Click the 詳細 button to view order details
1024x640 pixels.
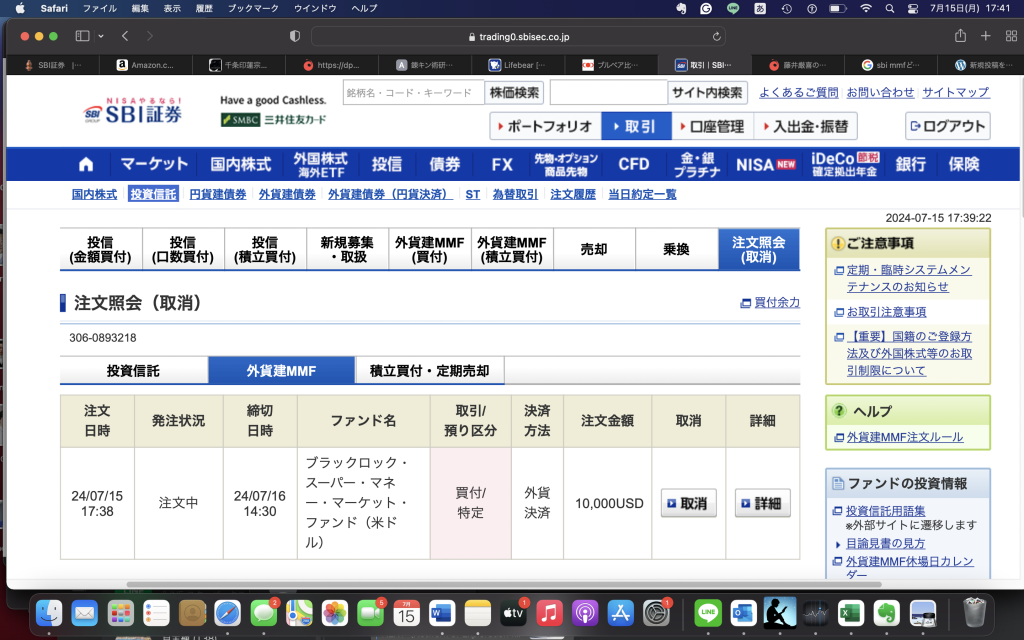coord(763,503)
